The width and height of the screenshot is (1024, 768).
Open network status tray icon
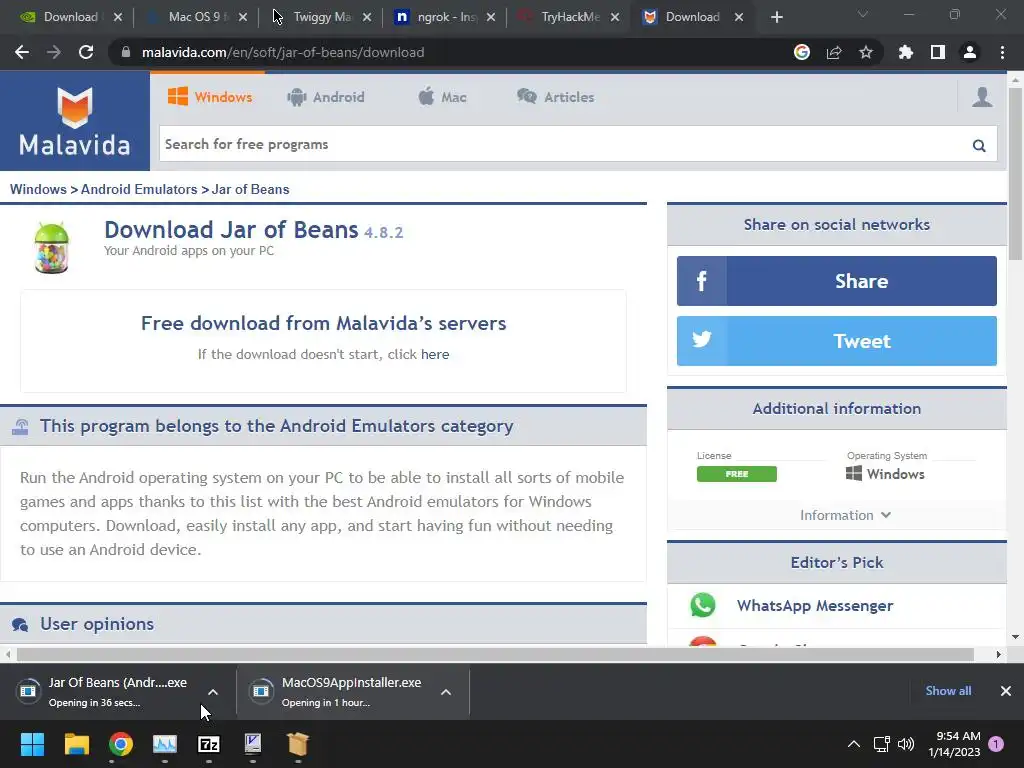882,744
